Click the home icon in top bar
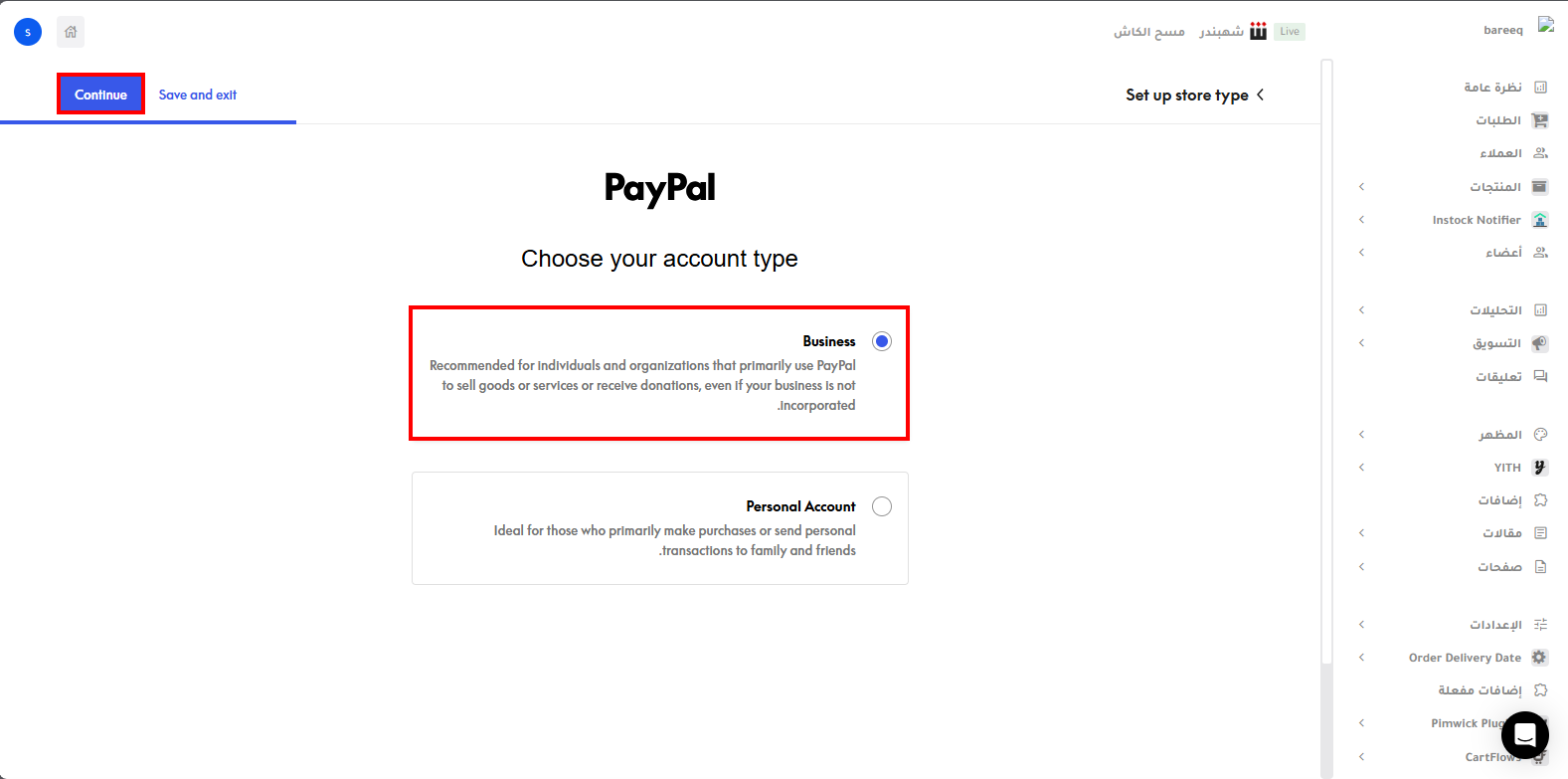Screen dimensions: 1568x779 [x=71, y=32]
